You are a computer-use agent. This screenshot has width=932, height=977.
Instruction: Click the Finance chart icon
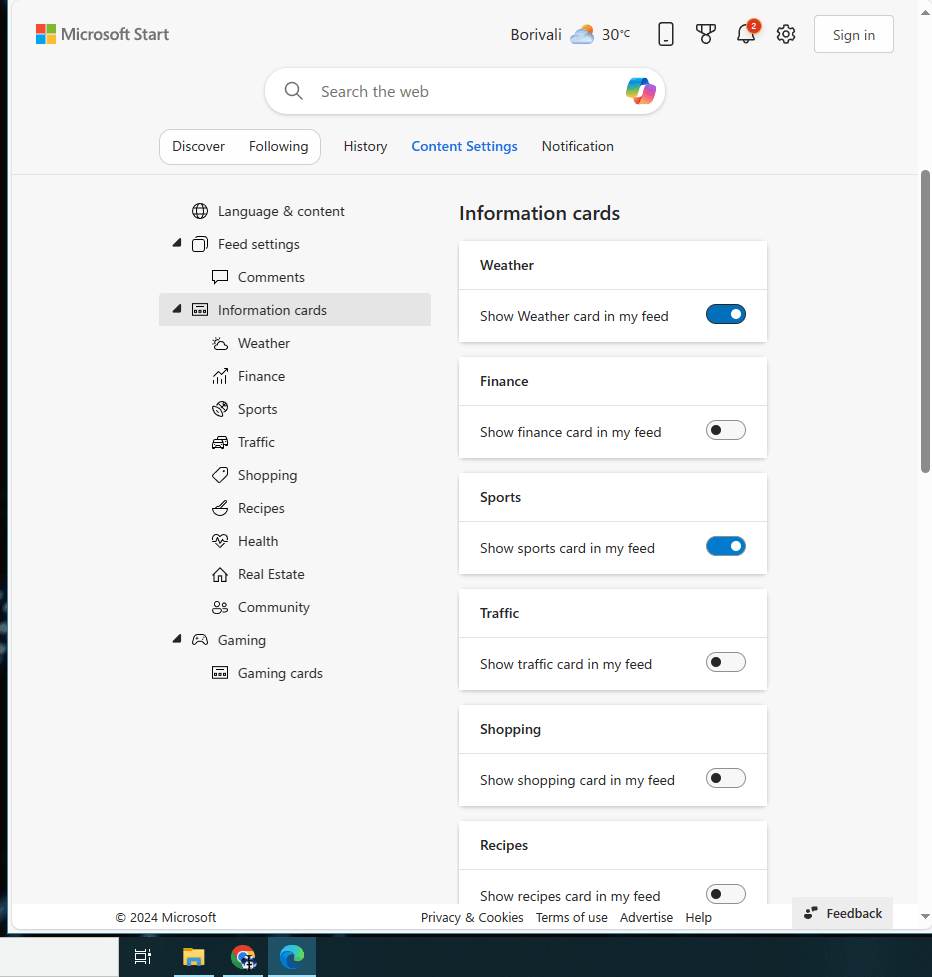tap(220, 376)
